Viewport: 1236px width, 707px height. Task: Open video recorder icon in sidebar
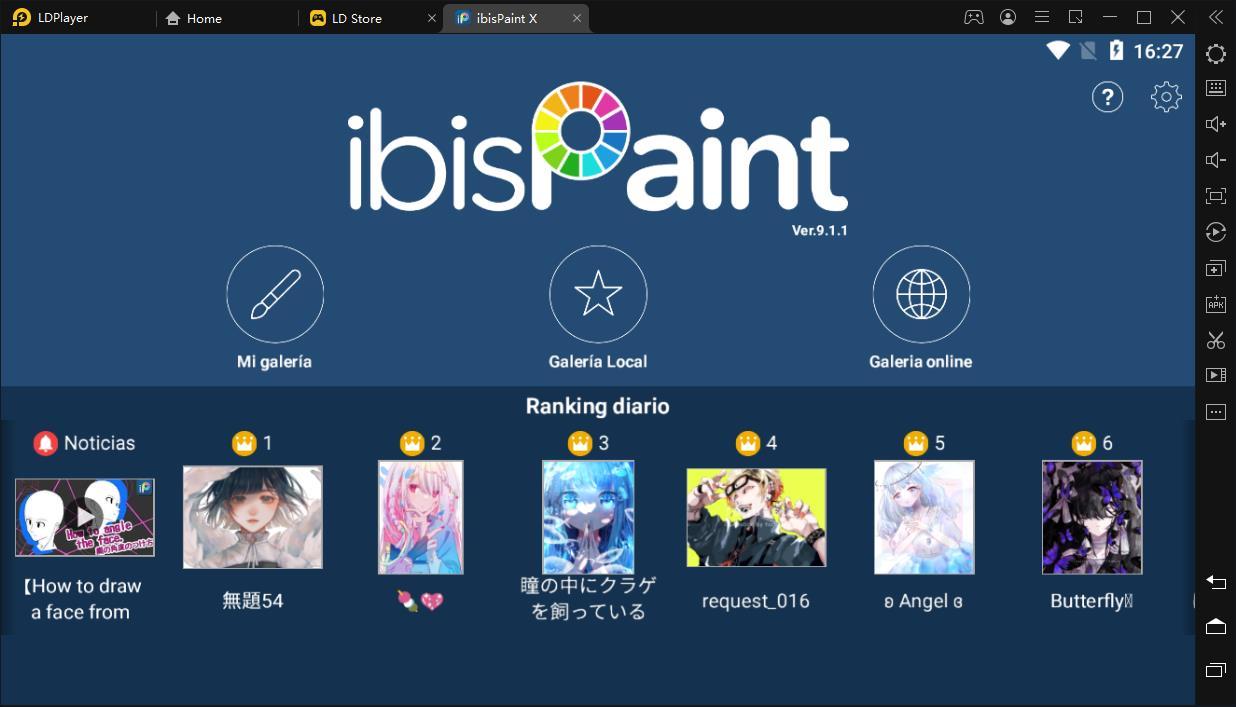[x=1216, y=375]
